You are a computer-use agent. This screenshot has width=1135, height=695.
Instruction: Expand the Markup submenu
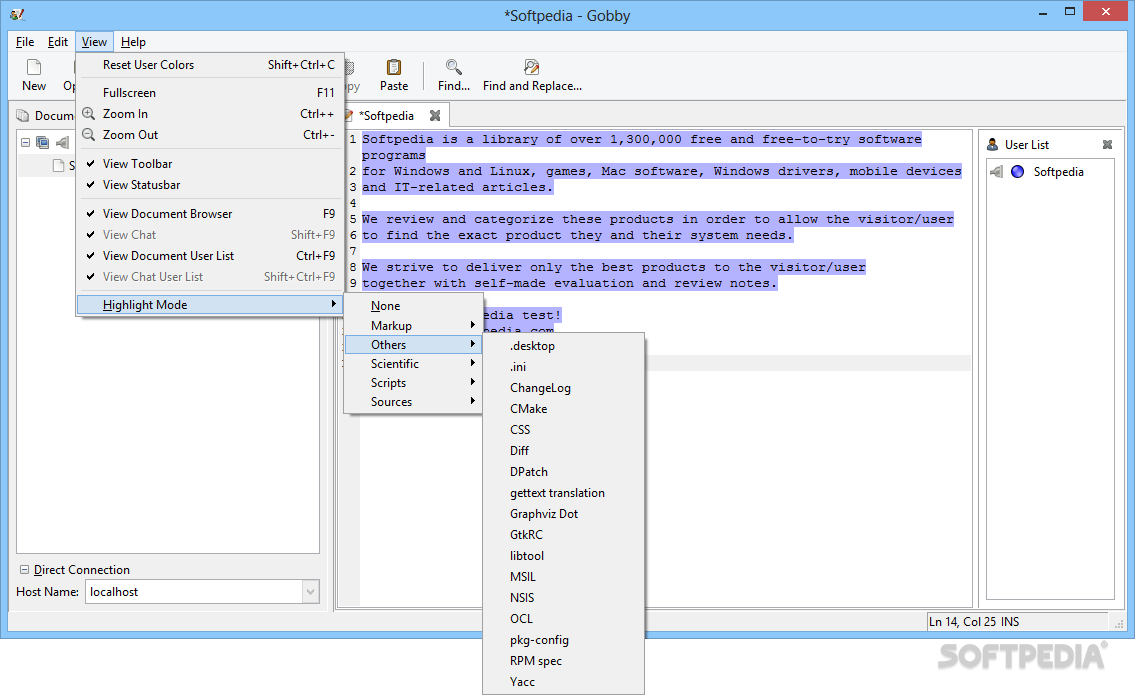(413, 326)
